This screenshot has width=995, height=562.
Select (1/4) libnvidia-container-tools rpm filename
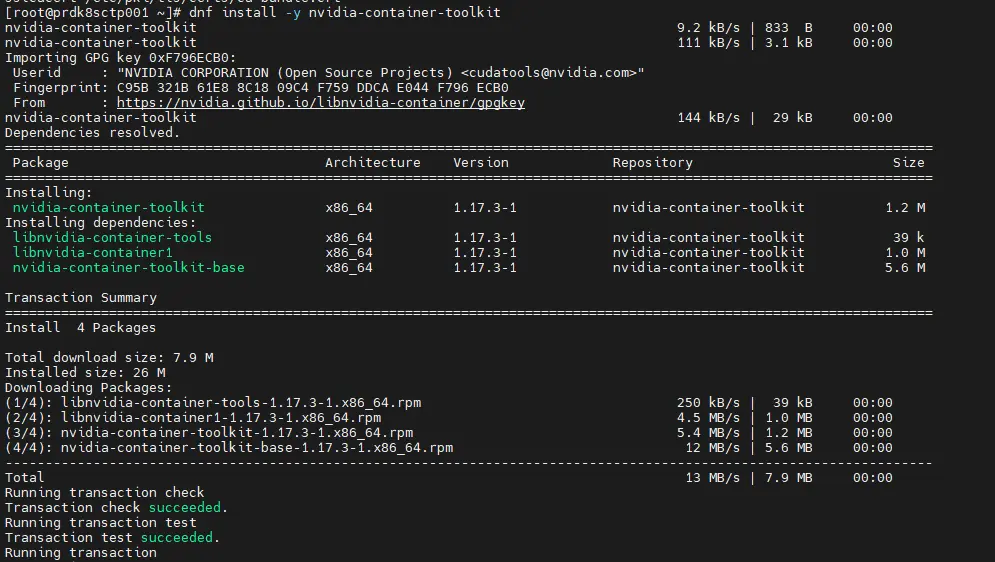pos(241,403)
